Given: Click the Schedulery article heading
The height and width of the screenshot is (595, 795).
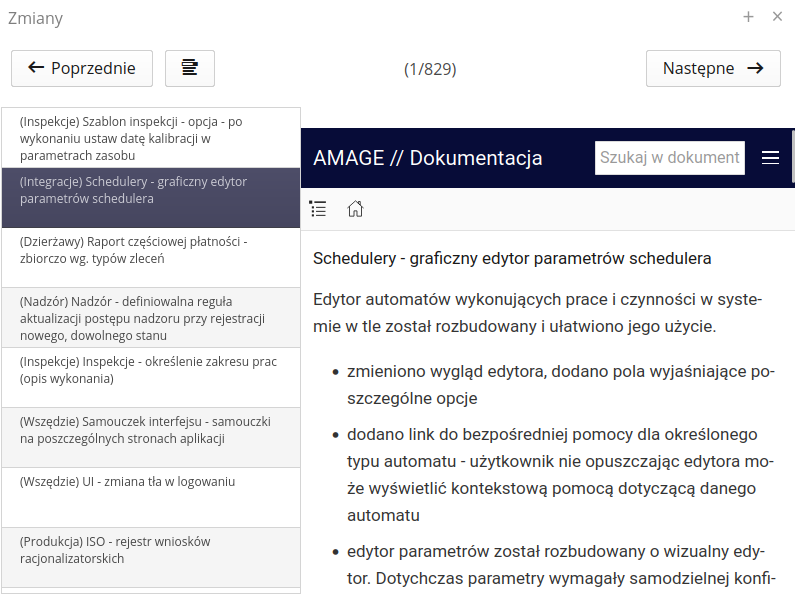Looking at the screenshot, I should [x=512, y=258].
